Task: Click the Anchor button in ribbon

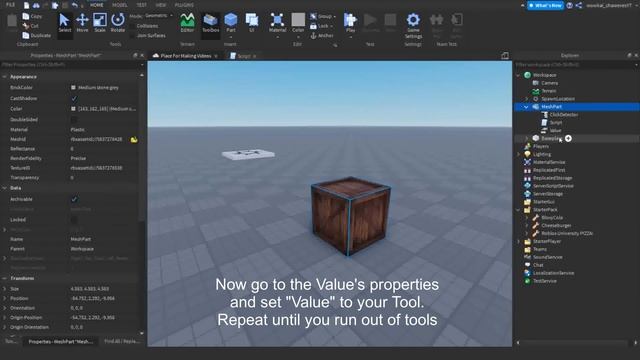Action: [322, 36]
